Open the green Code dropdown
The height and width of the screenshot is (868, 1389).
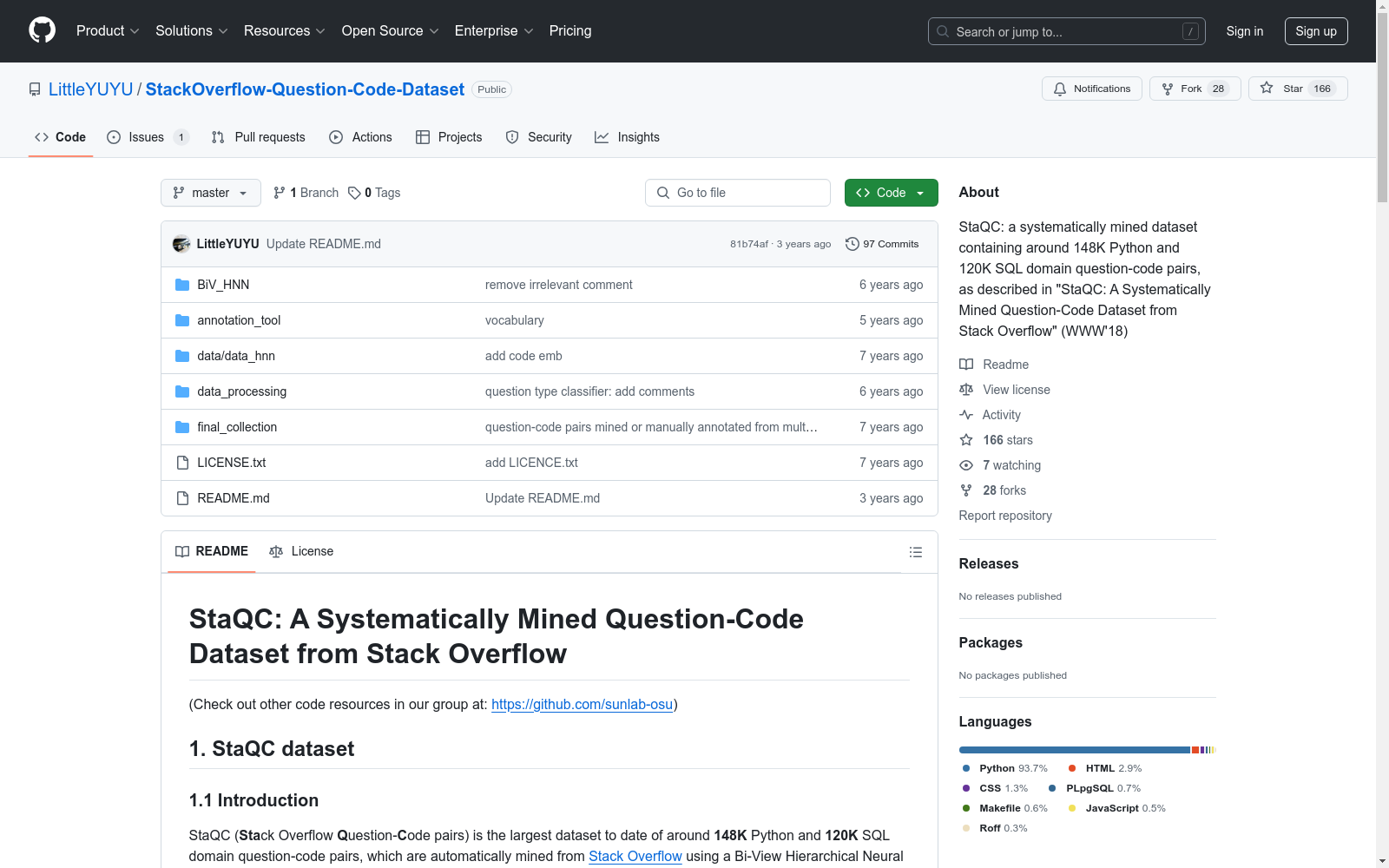(891, 193)
